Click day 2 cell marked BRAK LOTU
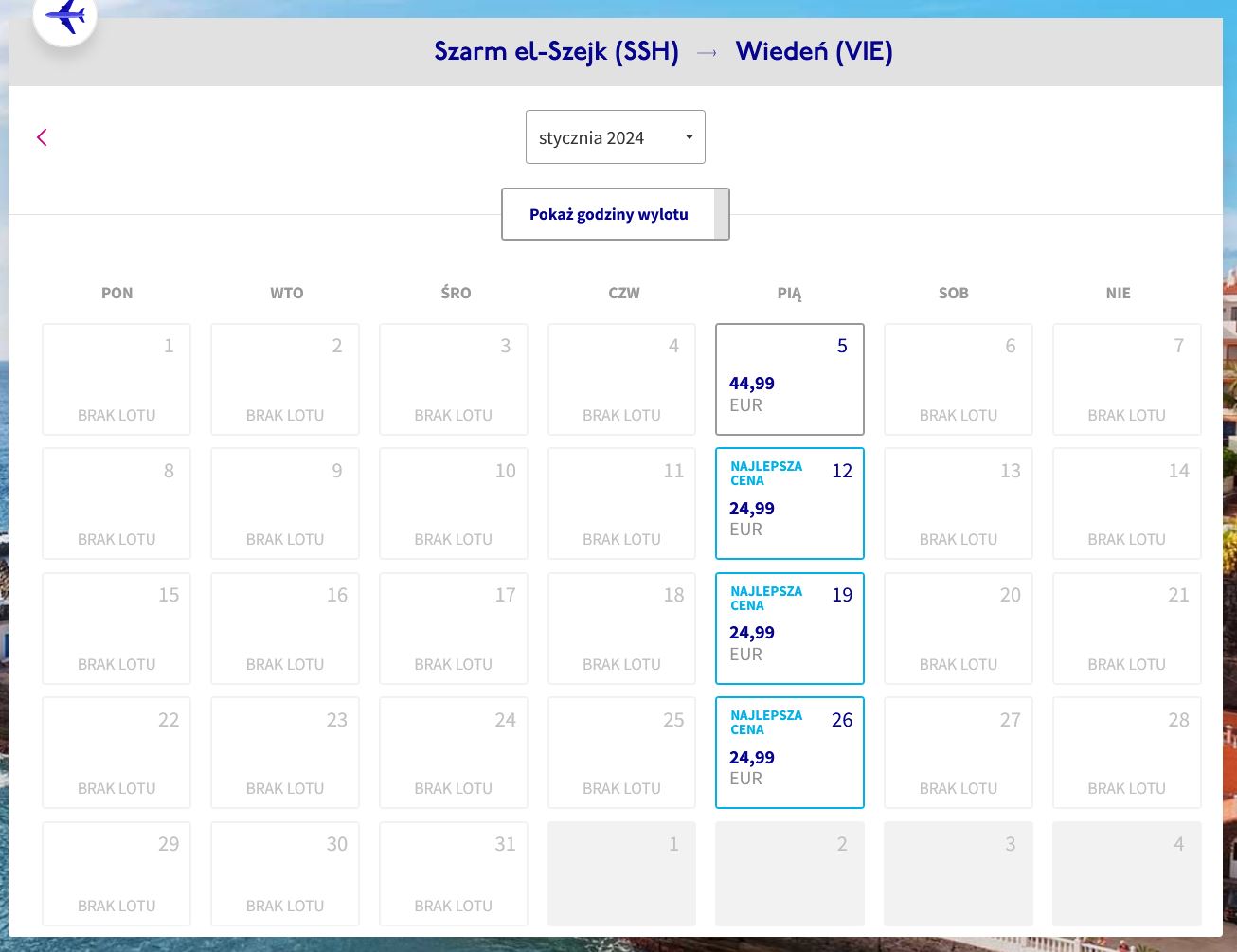Image resolution: width=1237 pixels, height=952 pixels. 285,379
